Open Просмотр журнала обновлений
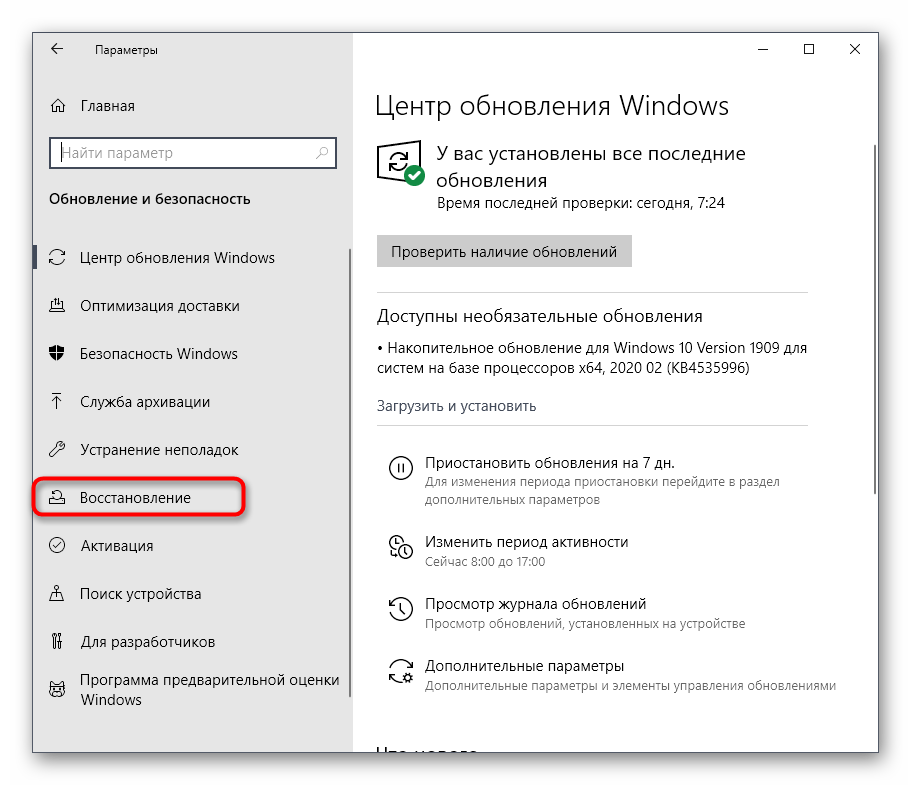The width and height of the screenshot is (911, 785). (535, 604)
